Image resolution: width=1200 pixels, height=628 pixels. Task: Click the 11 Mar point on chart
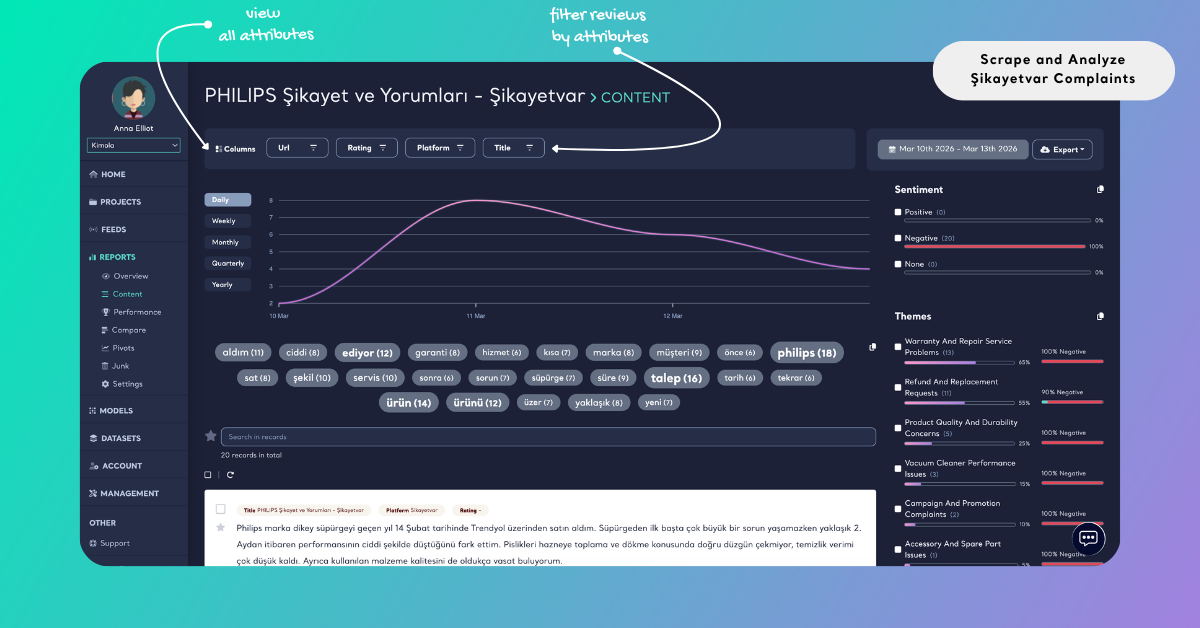click(x=476, y=200)
